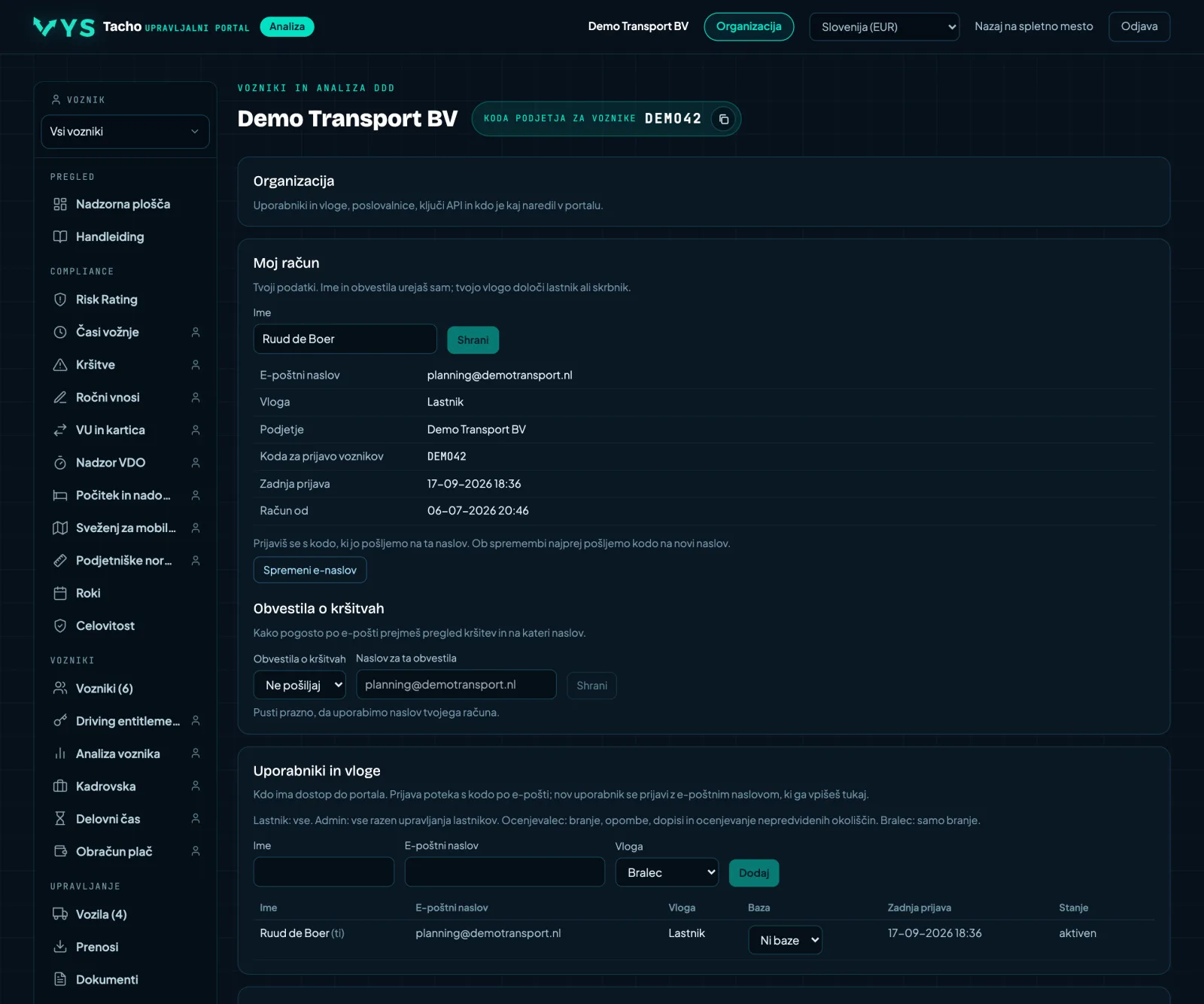1204x1004 pixels.
Task: Click the Odjava logout button
Action: tap(1139, 26)
